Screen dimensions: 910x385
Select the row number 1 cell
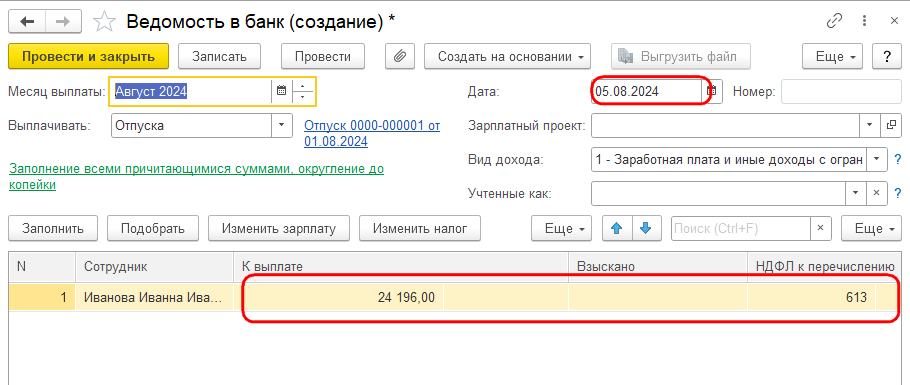[42, 297]
